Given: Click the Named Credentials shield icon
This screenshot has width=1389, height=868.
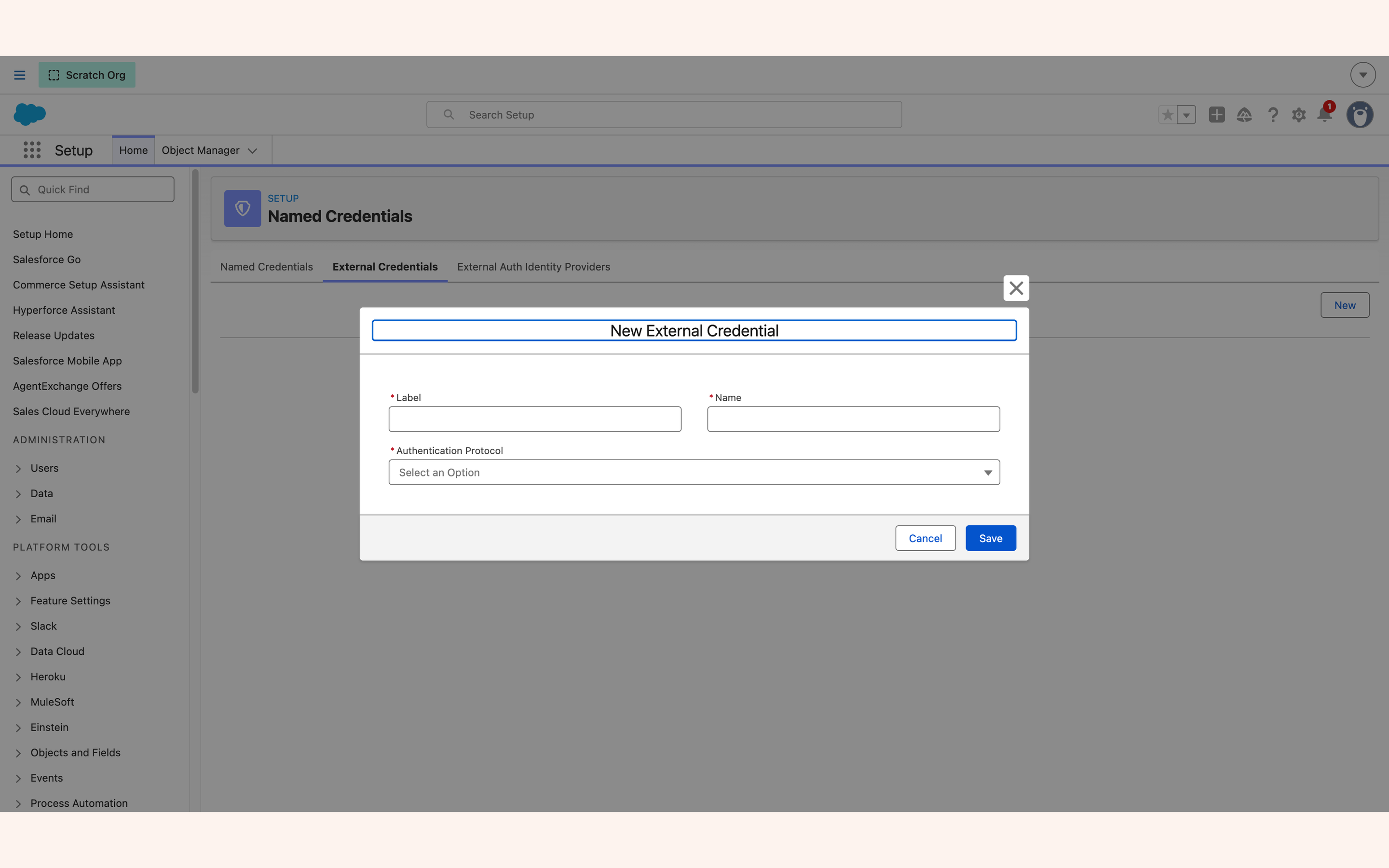Looking at the screenshot, I should [x=242, y=208].
